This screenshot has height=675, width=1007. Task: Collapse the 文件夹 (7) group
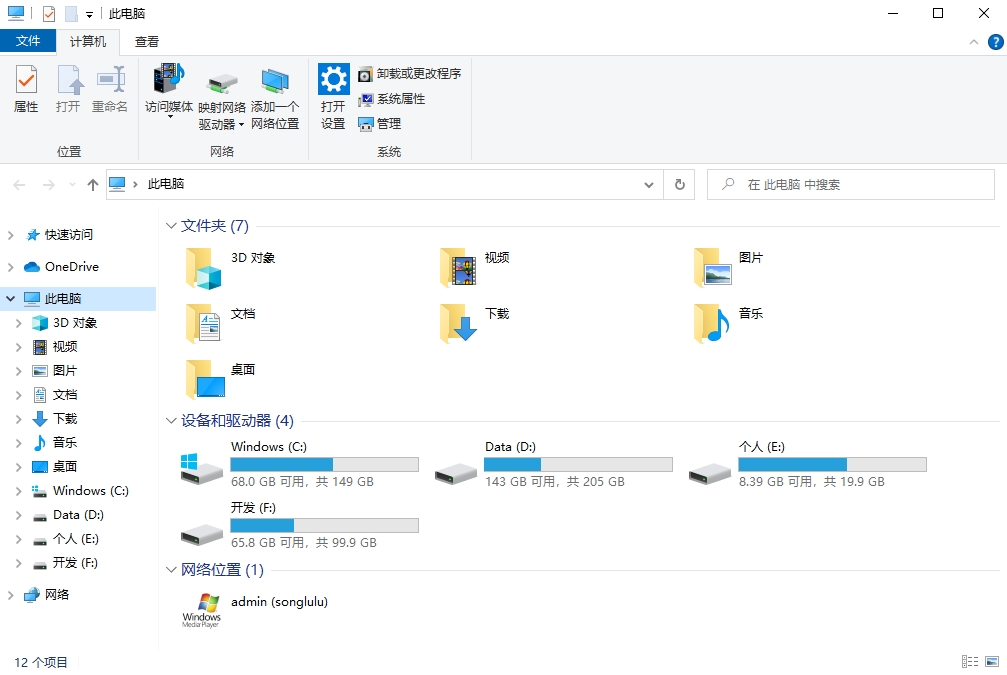(x=171, y=225)
